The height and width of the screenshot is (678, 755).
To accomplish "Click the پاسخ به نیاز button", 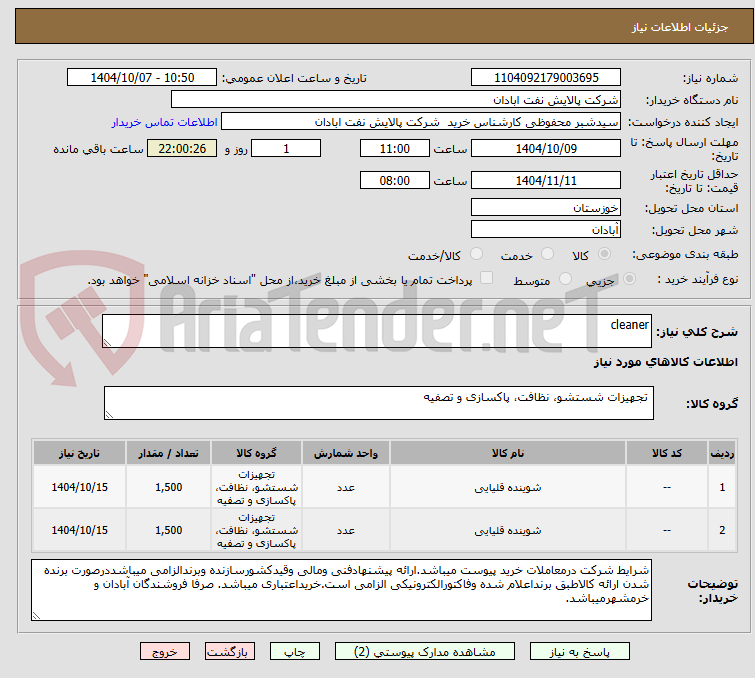I will tap(580, 652).
